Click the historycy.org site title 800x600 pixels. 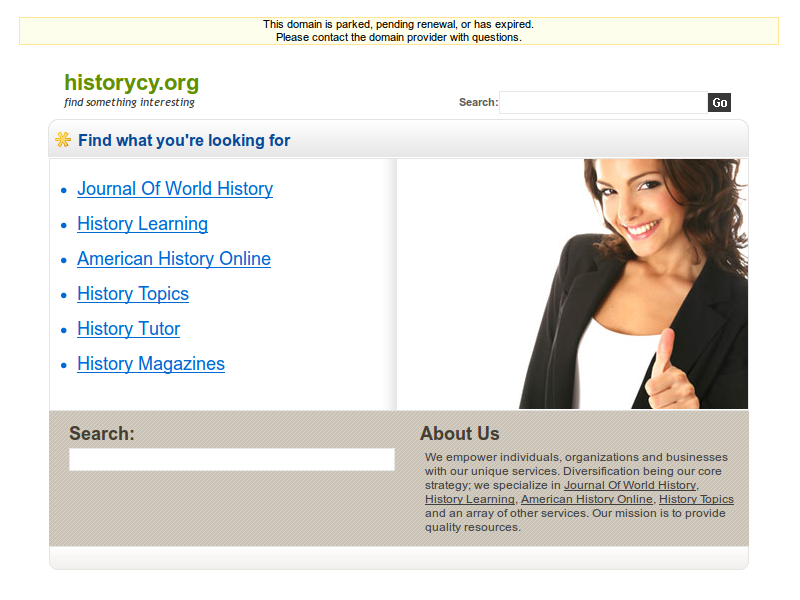132,83
